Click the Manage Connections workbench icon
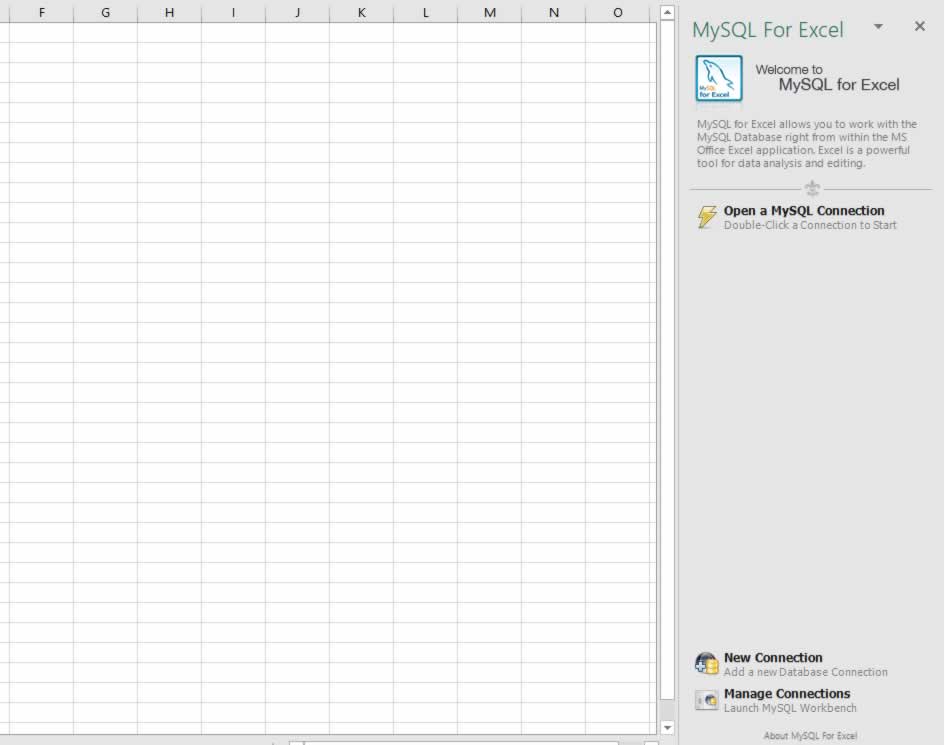 click(706, 700)
